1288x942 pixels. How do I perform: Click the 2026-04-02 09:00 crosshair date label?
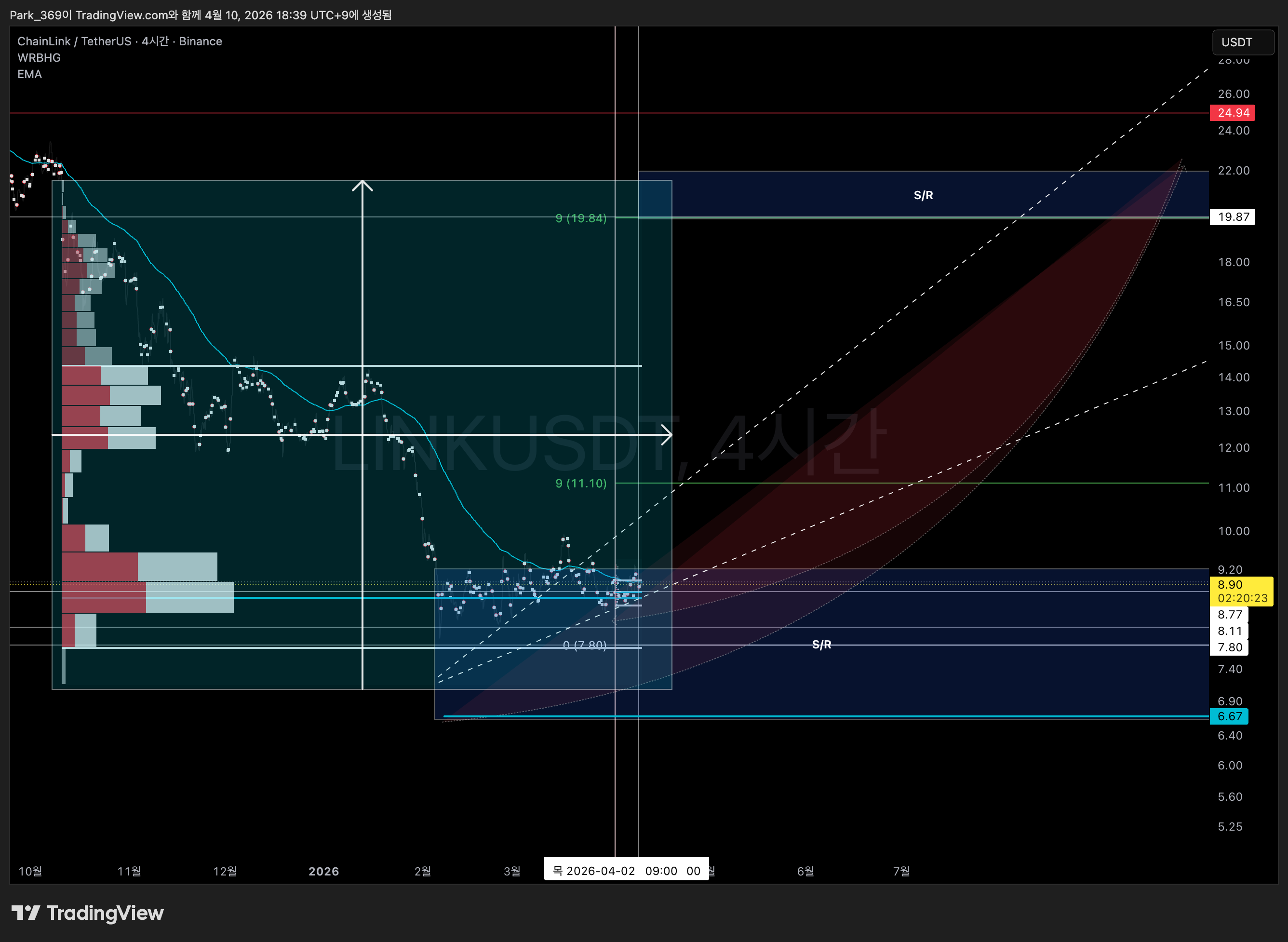626,871
